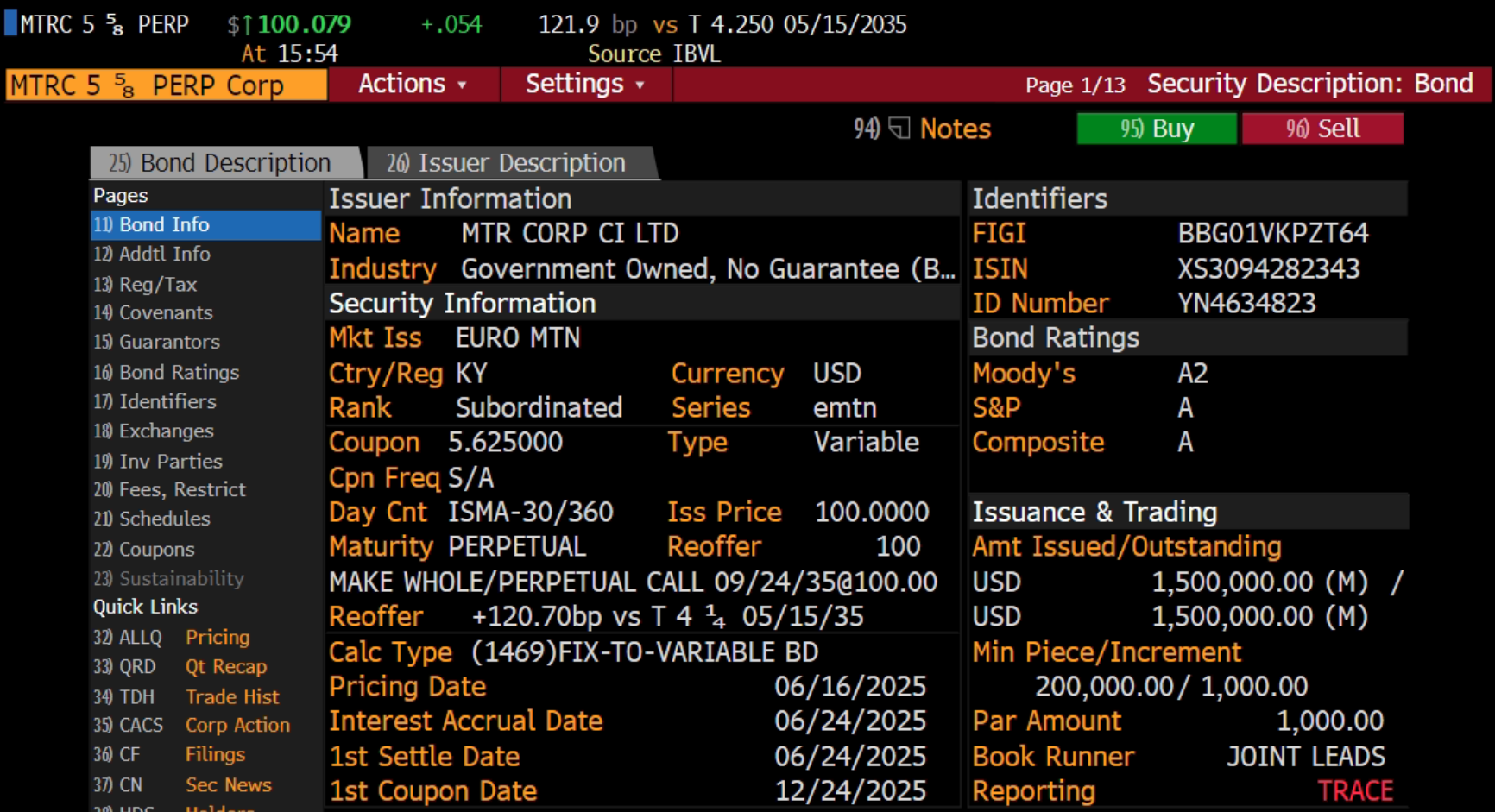Switch to the Bond Description tab
The height and width of the screenshot is (812, 1495).
click(226, 163)
